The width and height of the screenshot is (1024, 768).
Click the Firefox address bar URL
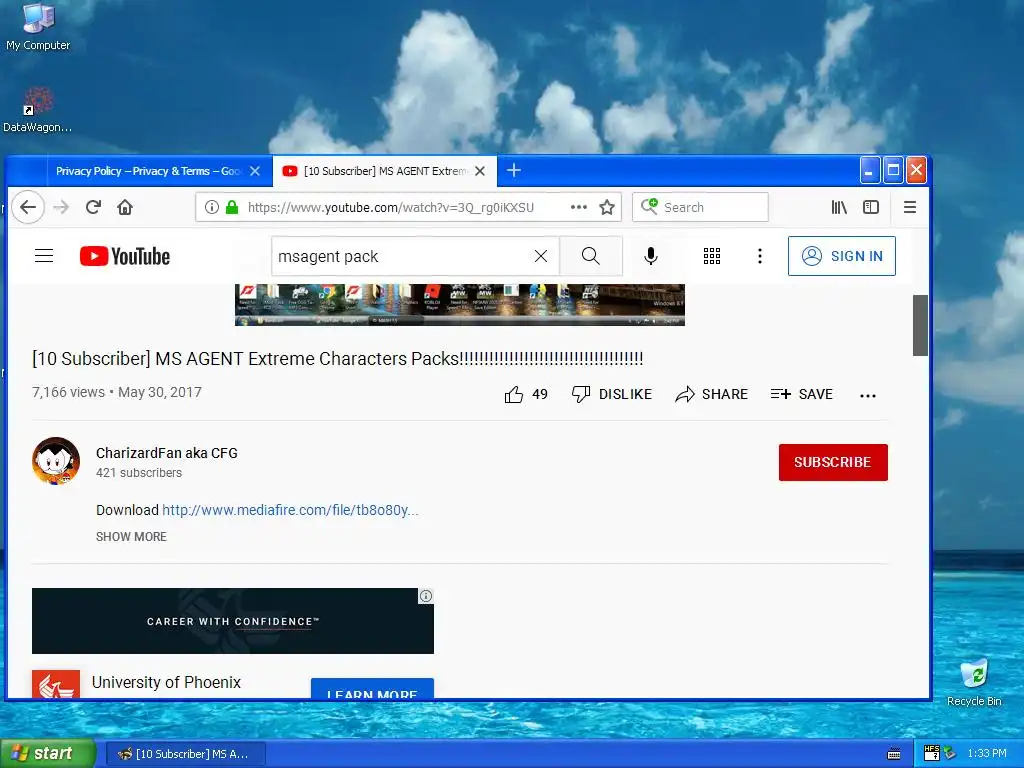pyautogui.click(x=391, y=208)
